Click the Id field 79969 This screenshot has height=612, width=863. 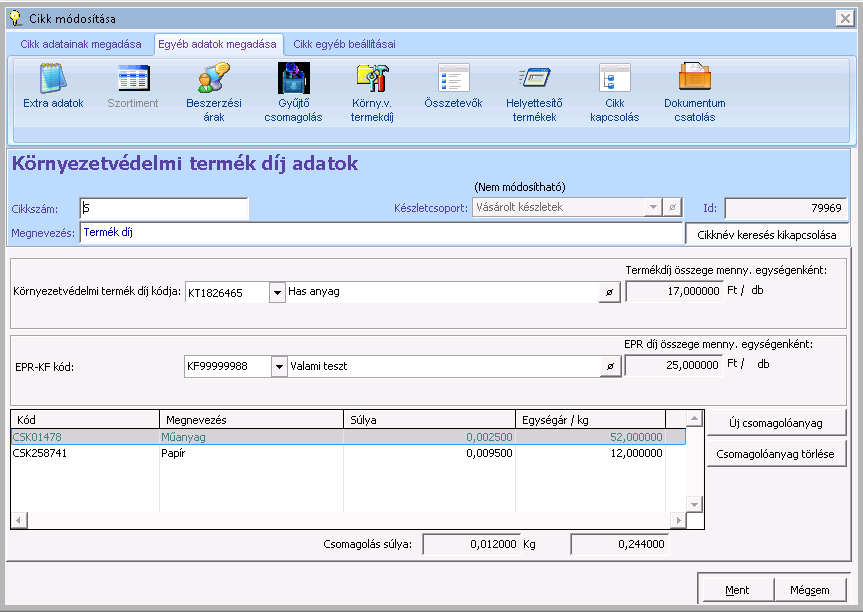click(x=786, y=208)
